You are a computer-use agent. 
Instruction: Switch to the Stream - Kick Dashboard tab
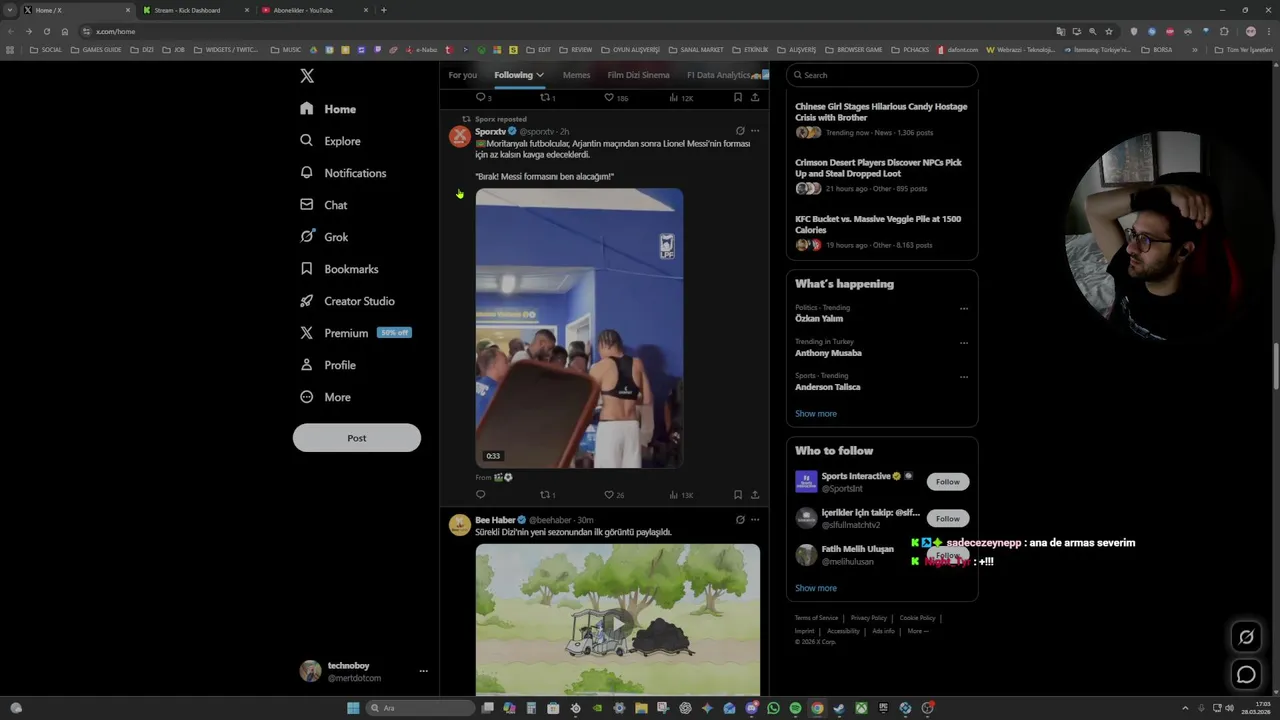click(x=196, y=10)
